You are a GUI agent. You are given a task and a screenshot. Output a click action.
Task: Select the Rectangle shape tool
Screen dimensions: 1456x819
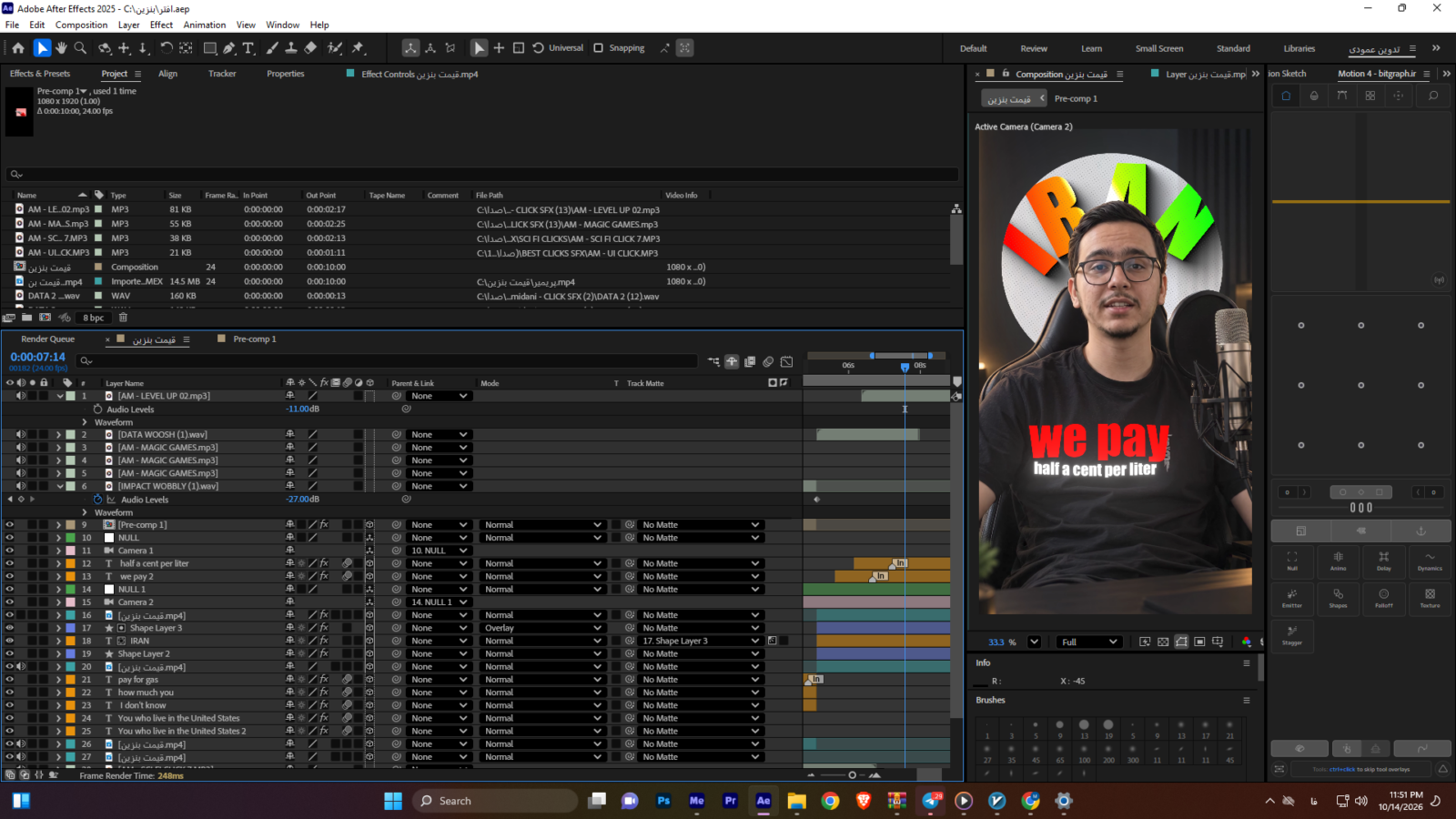point(210,48)
